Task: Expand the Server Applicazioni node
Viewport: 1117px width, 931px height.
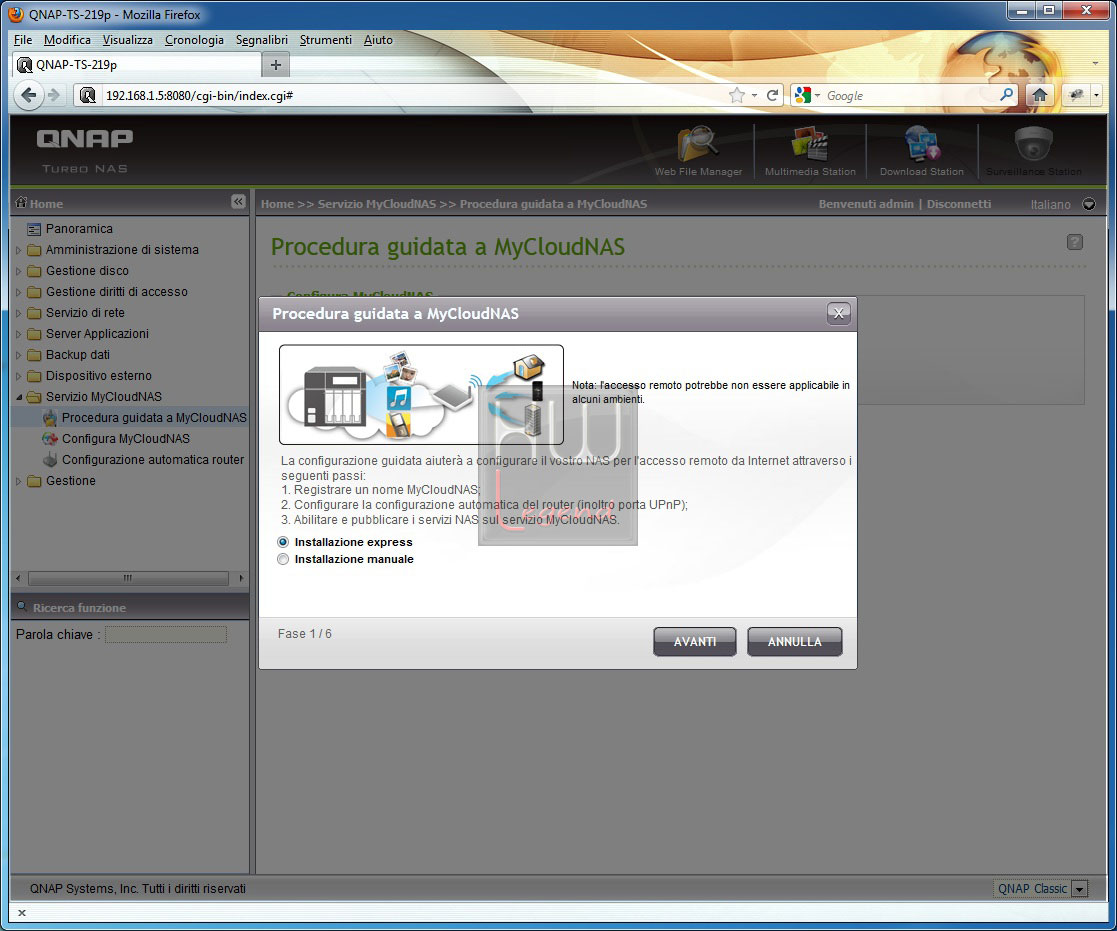Action: 19,334
